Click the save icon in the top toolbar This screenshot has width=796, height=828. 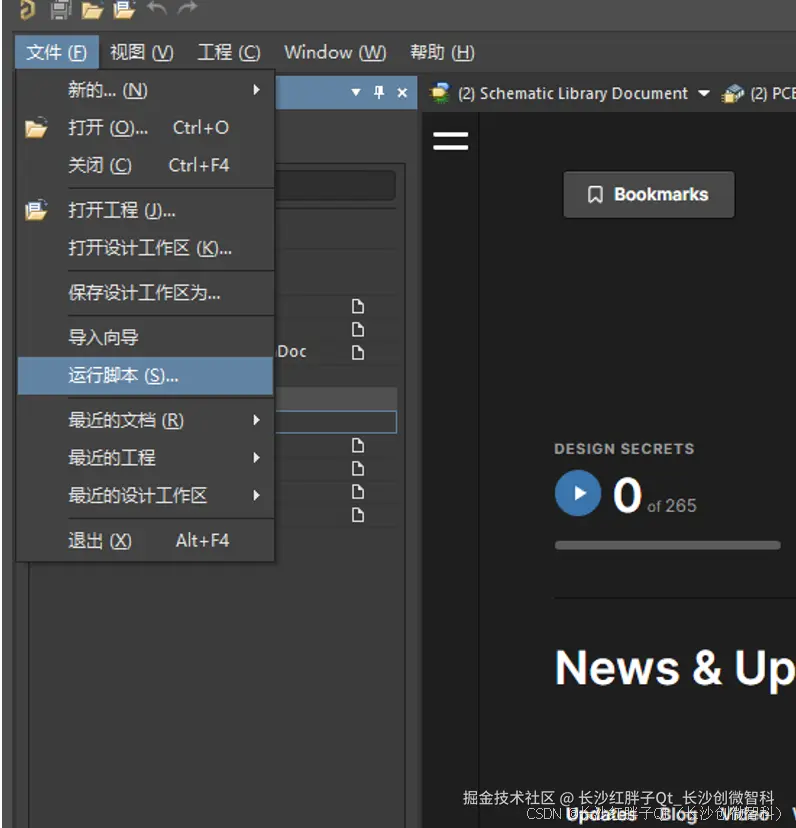pyautogui.click(x=61, y=9)
